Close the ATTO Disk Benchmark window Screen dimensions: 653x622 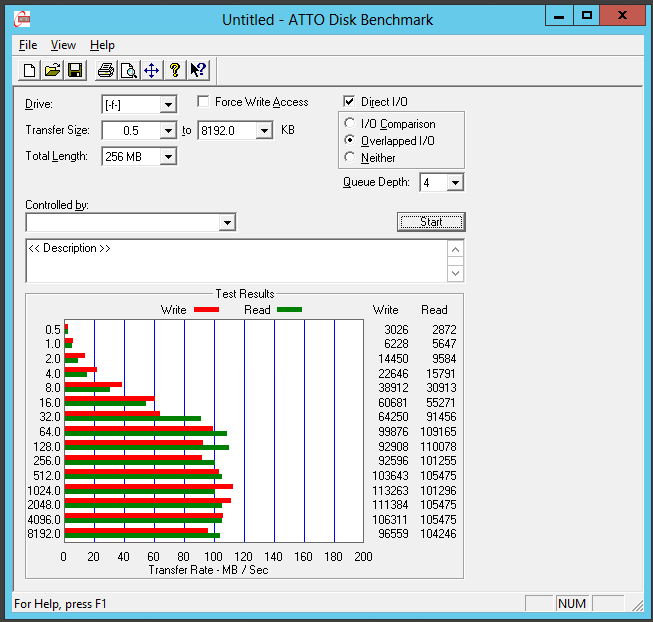pyautogui.click(x=622, y=16)
